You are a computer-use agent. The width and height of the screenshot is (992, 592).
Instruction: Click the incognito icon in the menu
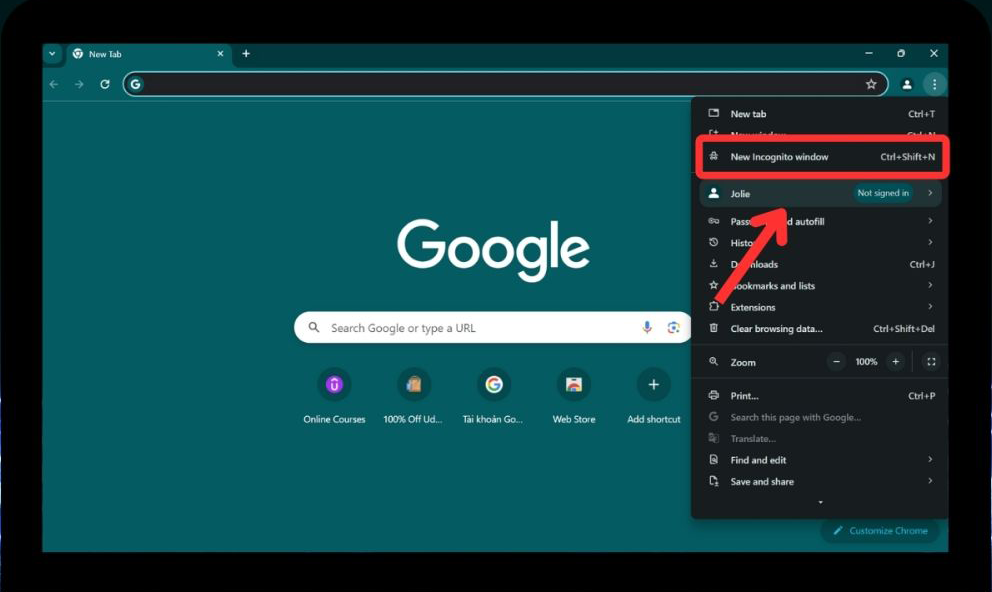coord(714,156)
